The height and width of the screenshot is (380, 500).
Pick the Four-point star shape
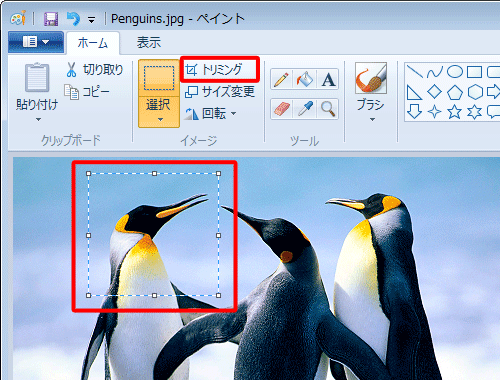tap(434, 112)
